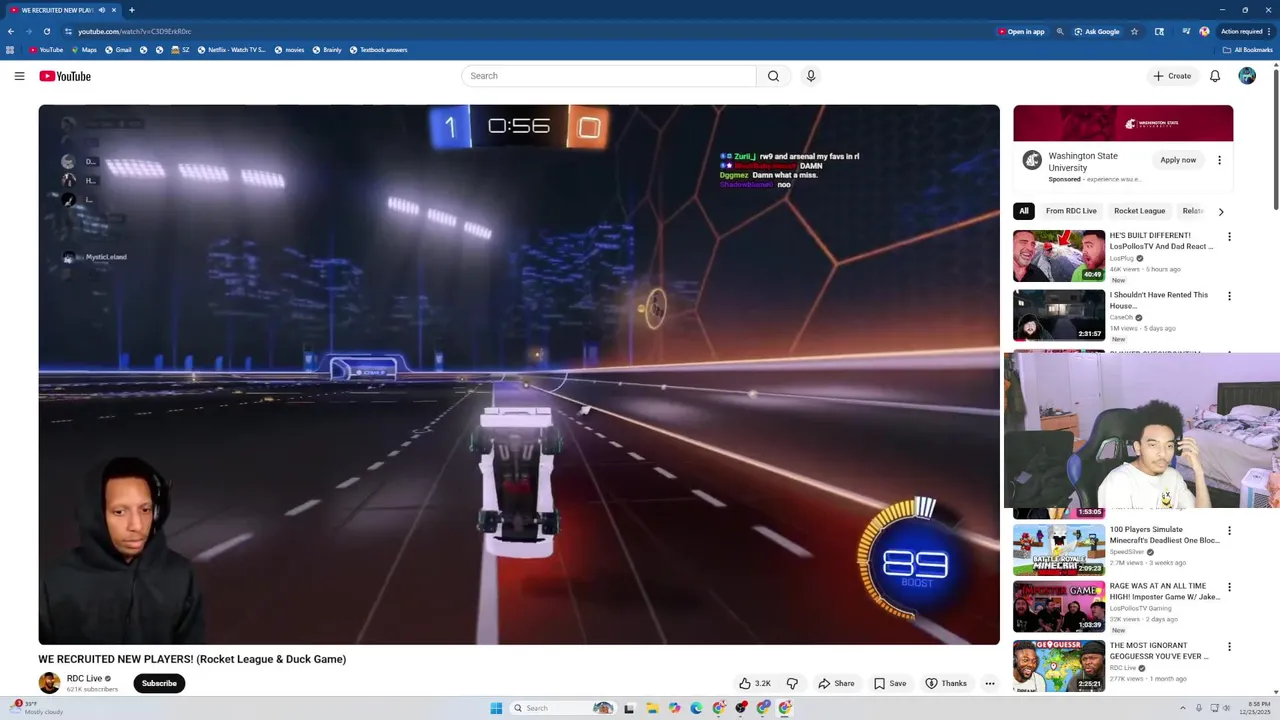Open Microsoft Edge from the taskbar

[696, 708]
